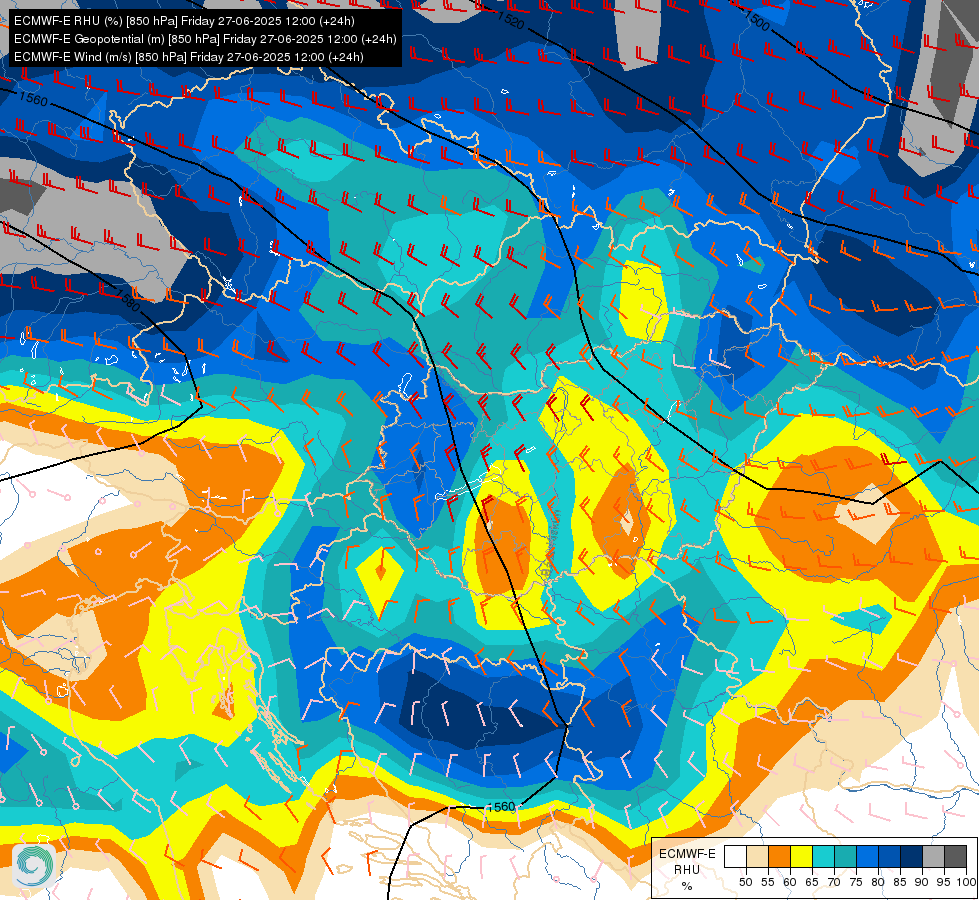Screen dimensions: 979x900
Task: Click the legend value label 80
Action: 878,882
